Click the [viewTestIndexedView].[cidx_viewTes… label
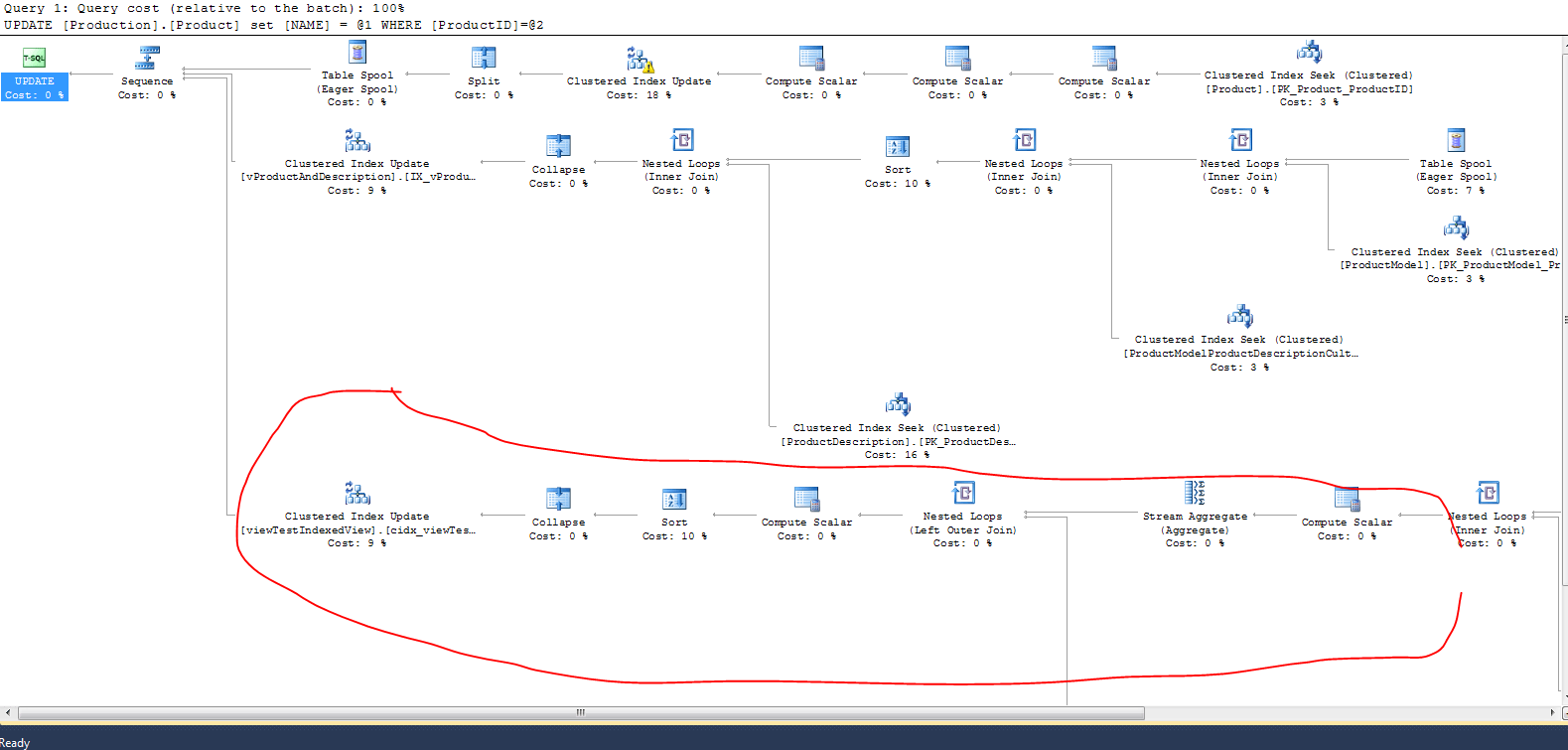This screenshot has width=1568, height=750. tap(357, 529)
